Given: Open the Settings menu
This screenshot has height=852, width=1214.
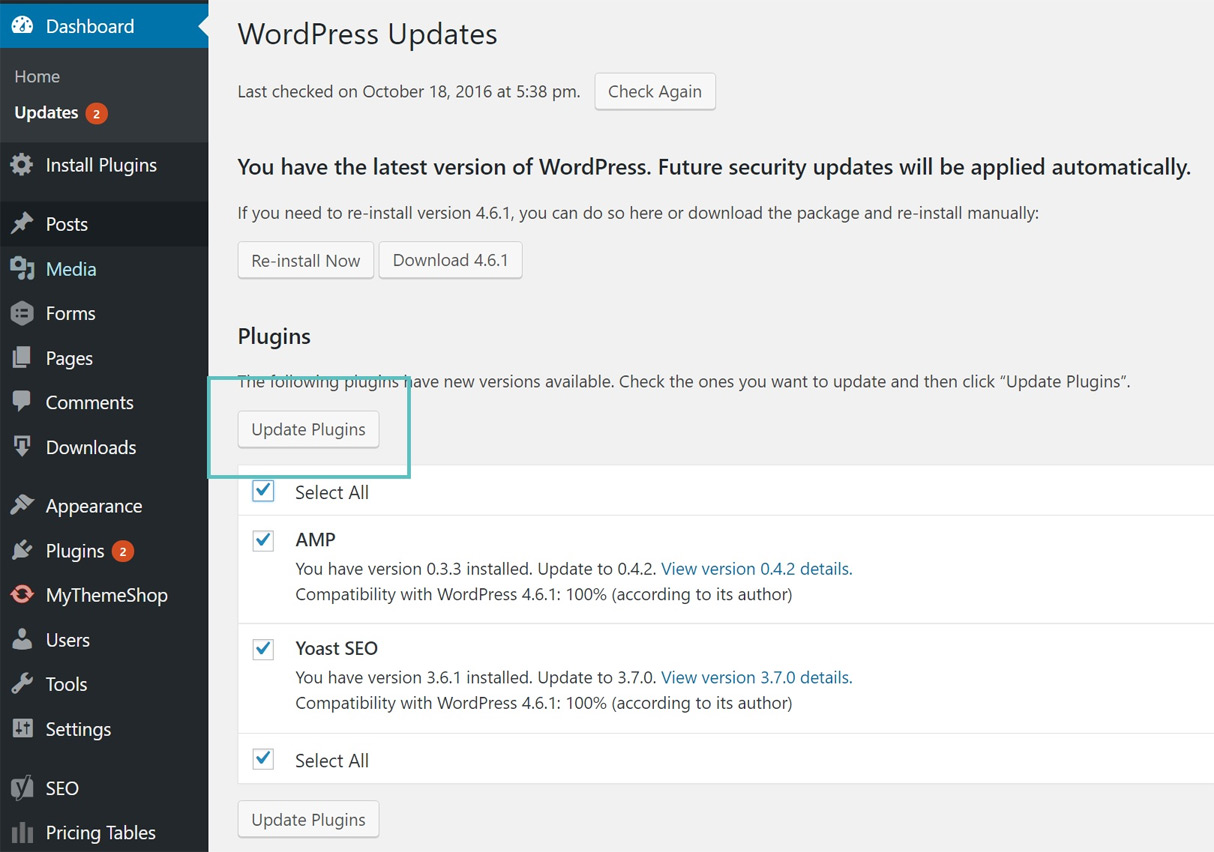Looking at the screenshot, I should [x=104, y=729].
